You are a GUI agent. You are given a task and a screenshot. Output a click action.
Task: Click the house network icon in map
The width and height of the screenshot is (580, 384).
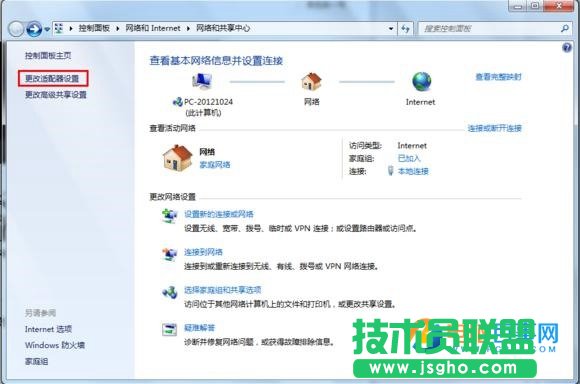pyautogui.click(x=311, y=81)
